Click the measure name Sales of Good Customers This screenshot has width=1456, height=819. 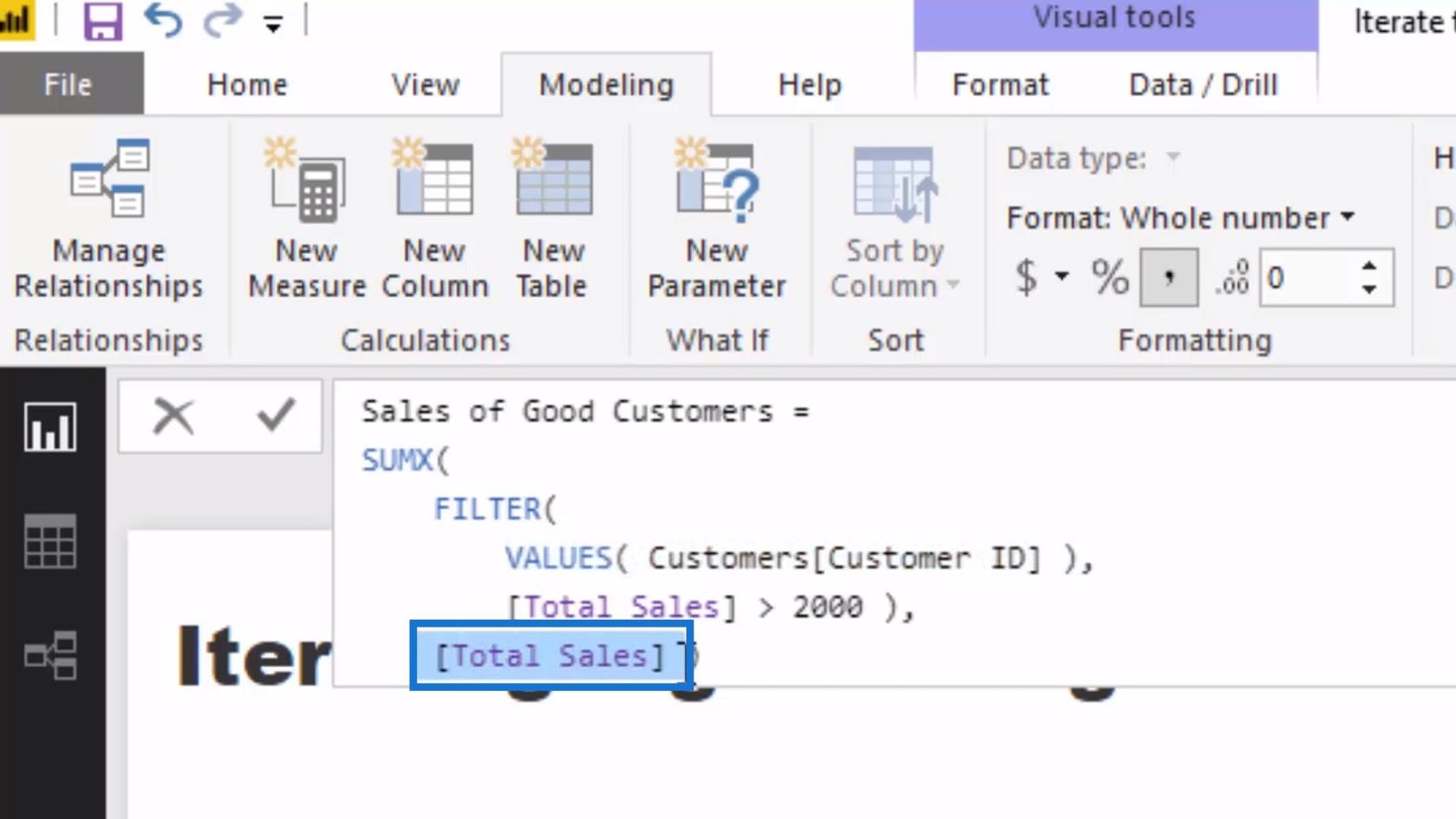[x=567, y=411]
